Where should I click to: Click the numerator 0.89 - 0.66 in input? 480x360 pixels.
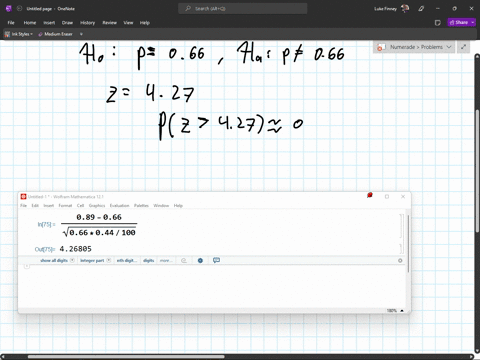[99, 217]
